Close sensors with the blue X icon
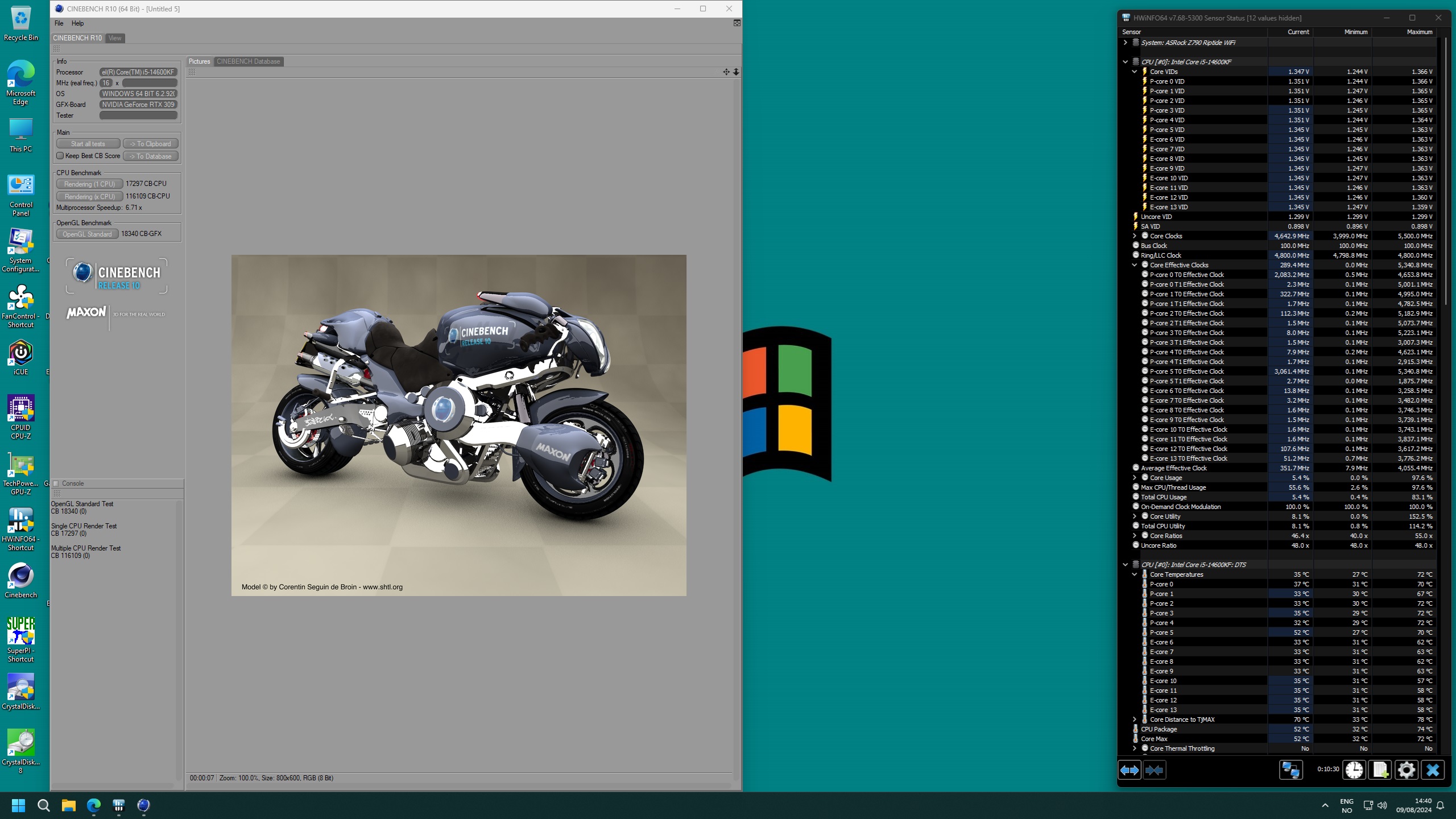Screen dimensions: 1456x819 (1432, 770)
